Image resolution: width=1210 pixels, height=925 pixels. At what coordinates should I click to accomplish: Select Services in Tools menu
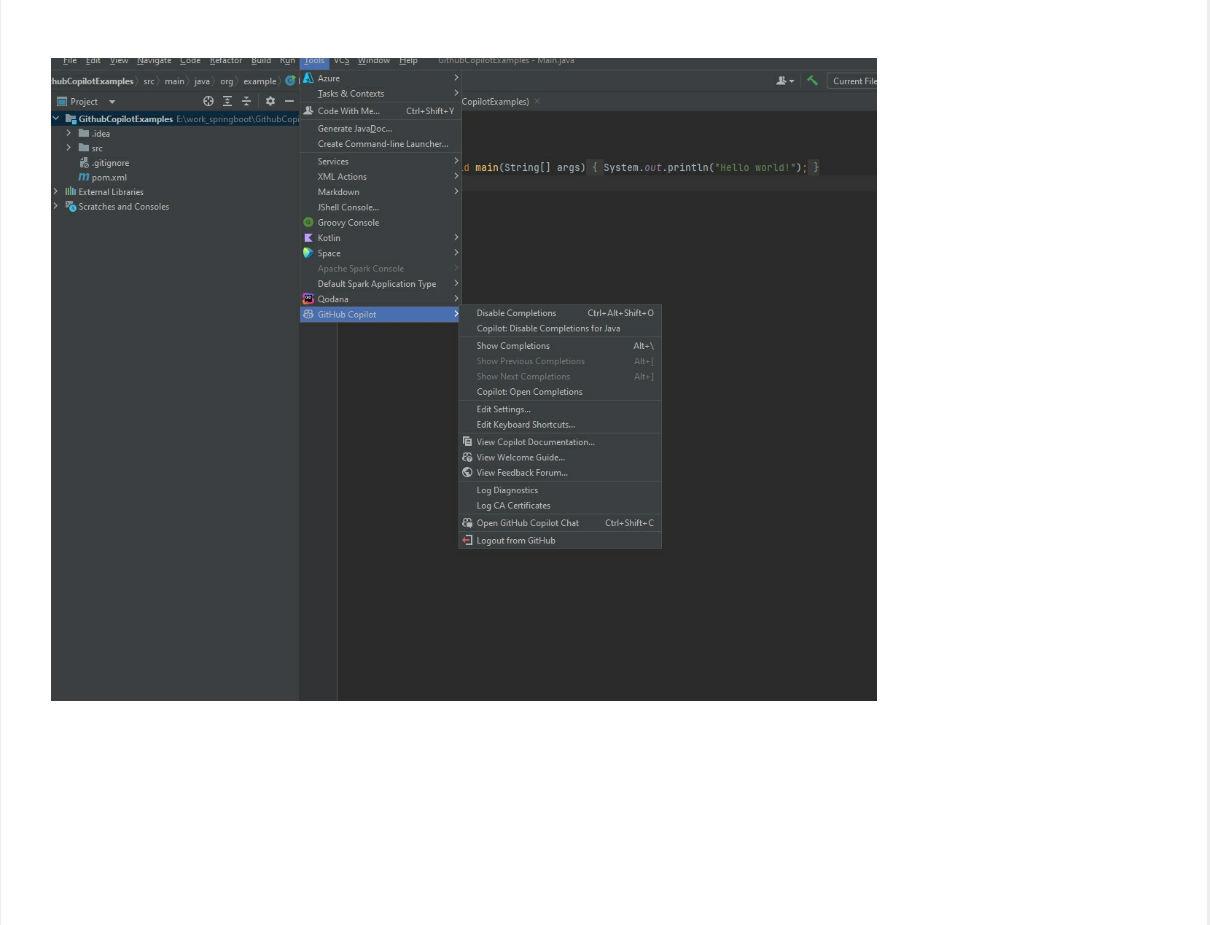(381, 161)
